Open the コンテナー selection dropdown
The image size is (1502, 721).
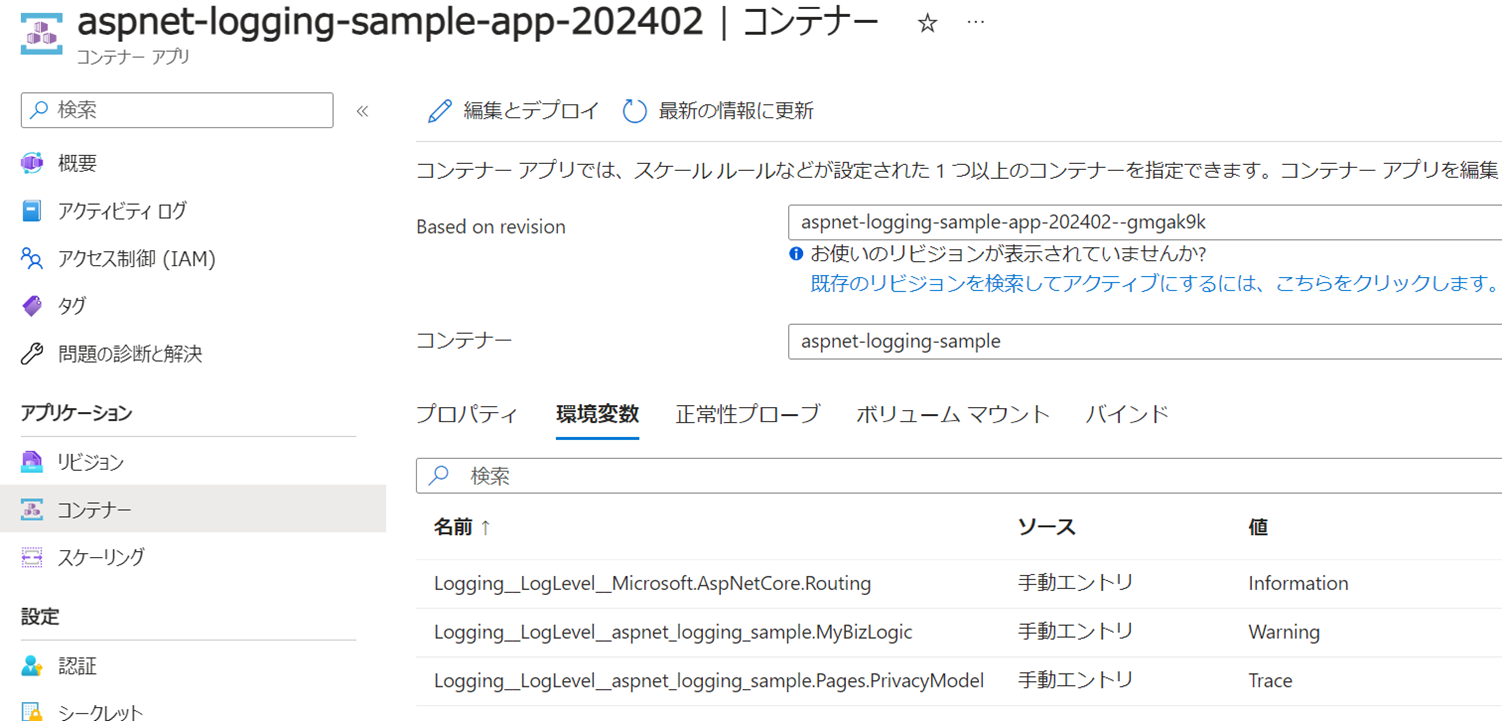(1145, 341)
